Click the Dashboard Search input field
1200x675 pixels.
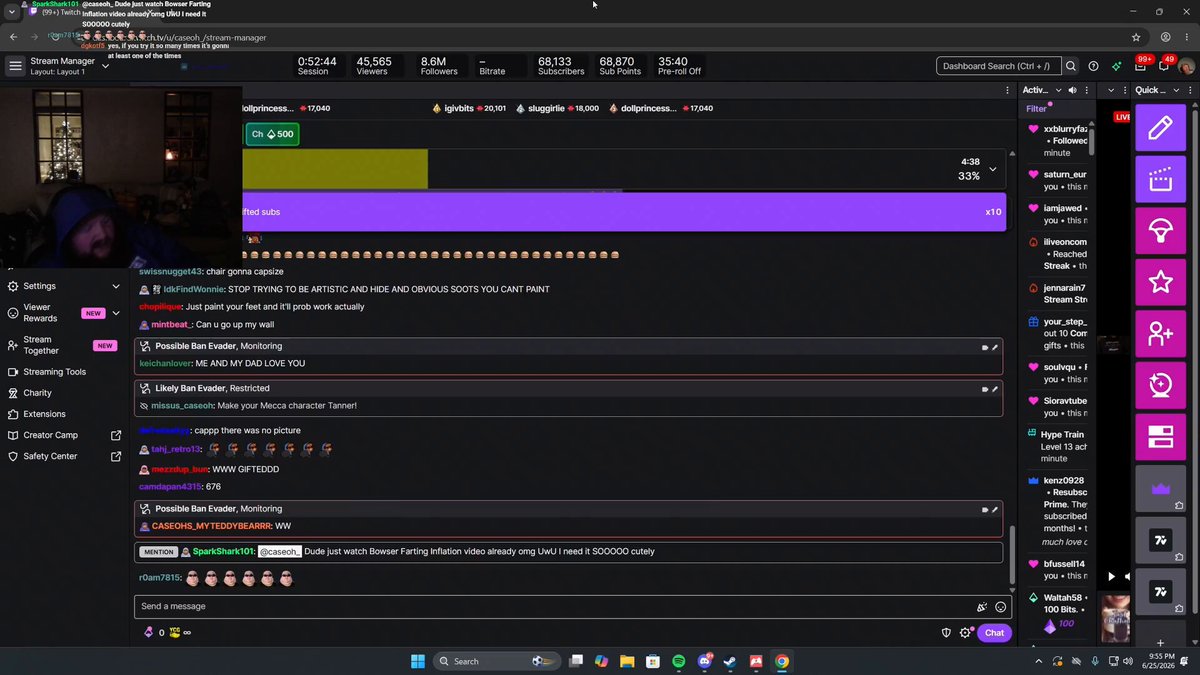998,66
